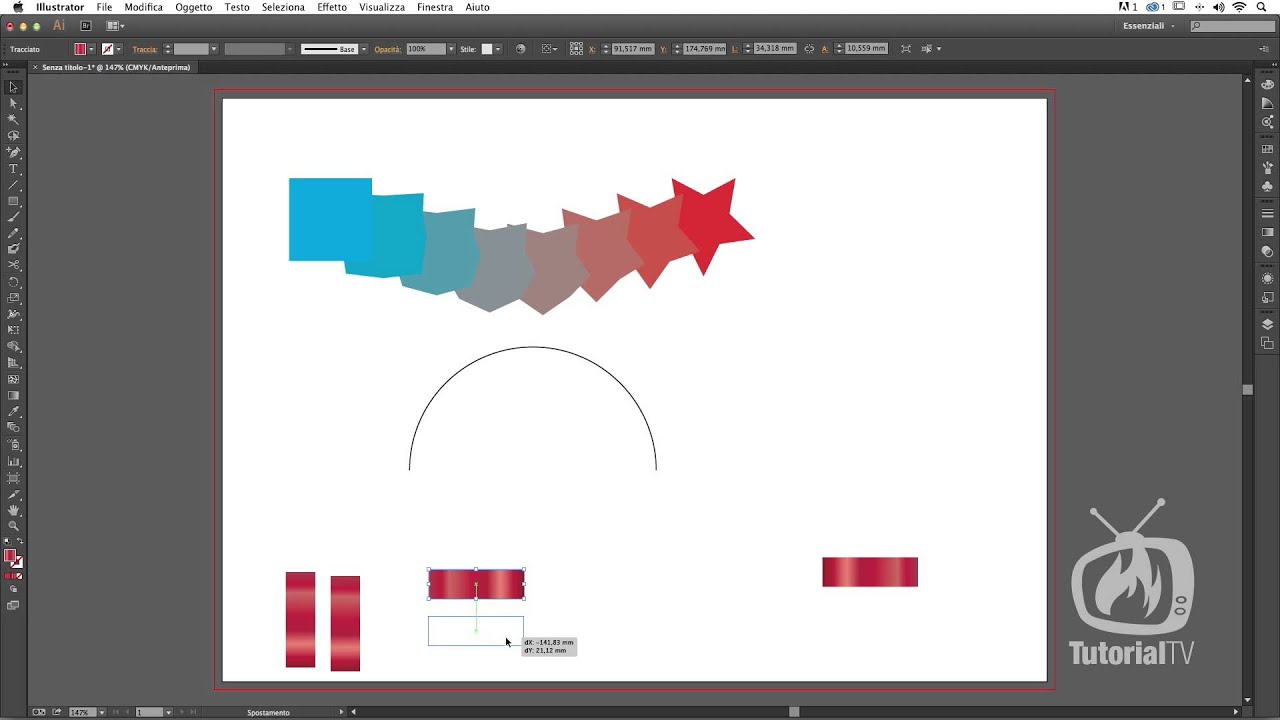Select the Rectangle tool
This screenshot has width=1280, height=720.
(13, 200)
